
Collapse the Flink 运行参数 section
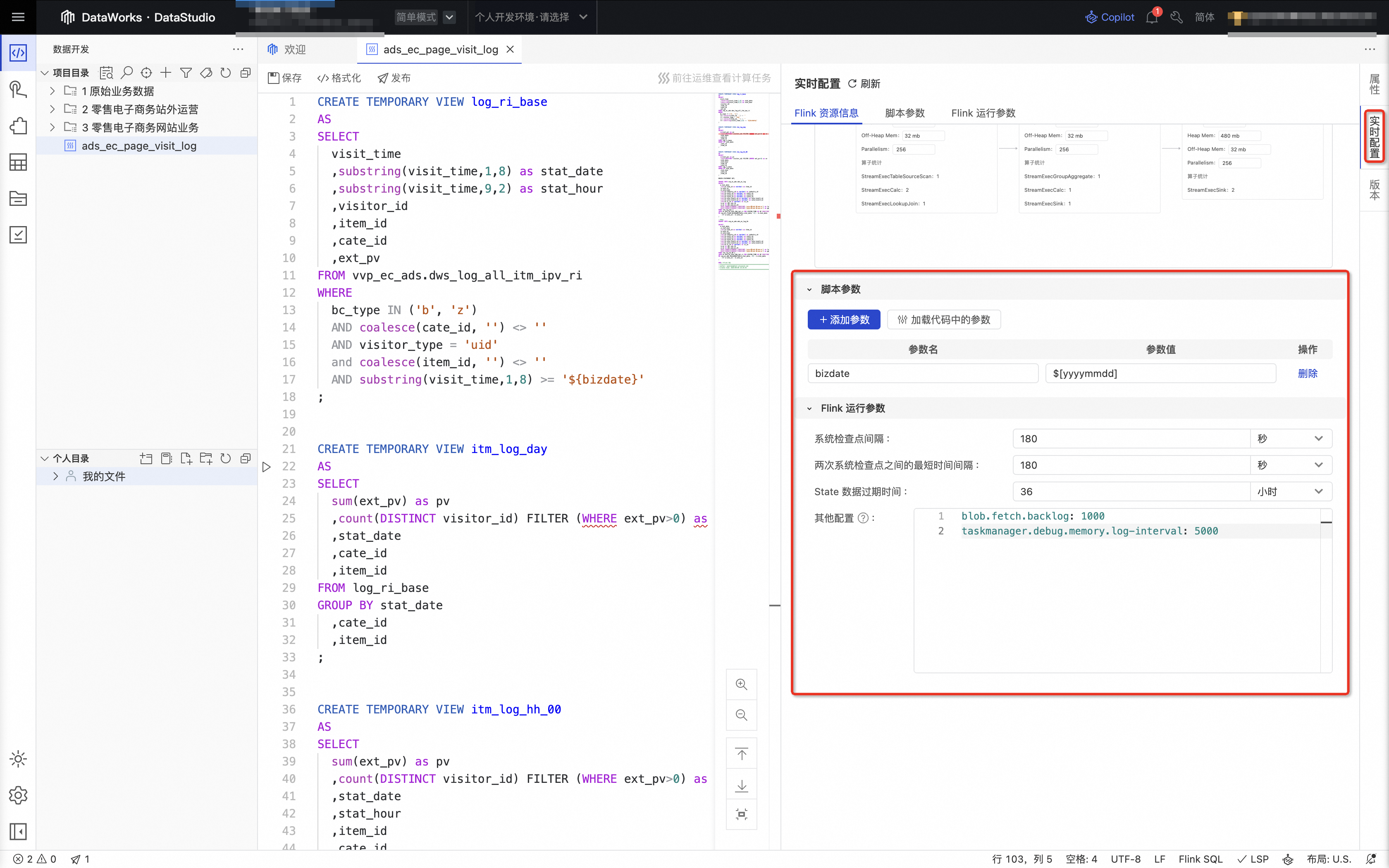click(809, 408)
